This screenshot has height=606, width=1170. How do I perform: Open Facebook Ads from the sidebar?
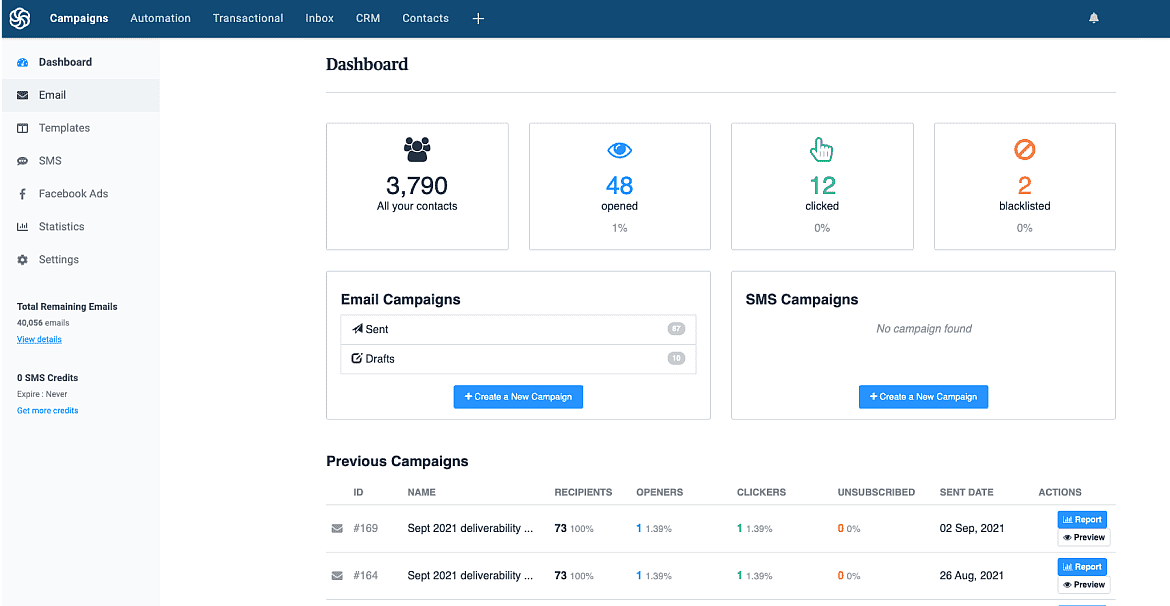(76, 193)
